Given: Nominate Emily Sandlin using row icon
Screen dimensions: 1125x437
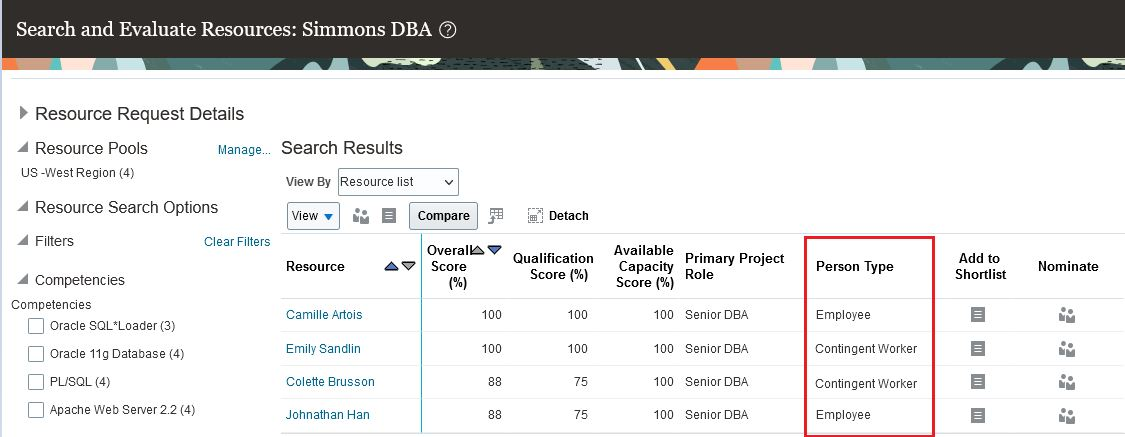Looking at the screenshot, I should (1067, 349).
